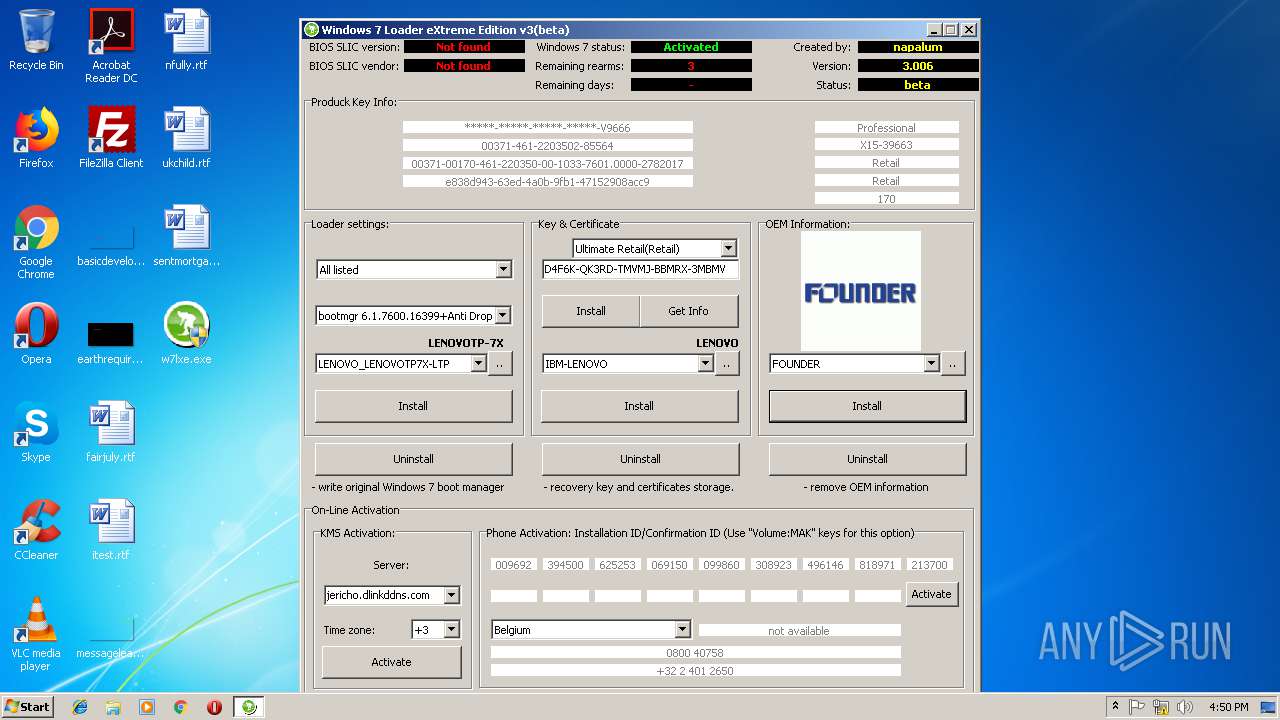
Task: Uninstall to remove OEM information
Action: coord(867,459)
